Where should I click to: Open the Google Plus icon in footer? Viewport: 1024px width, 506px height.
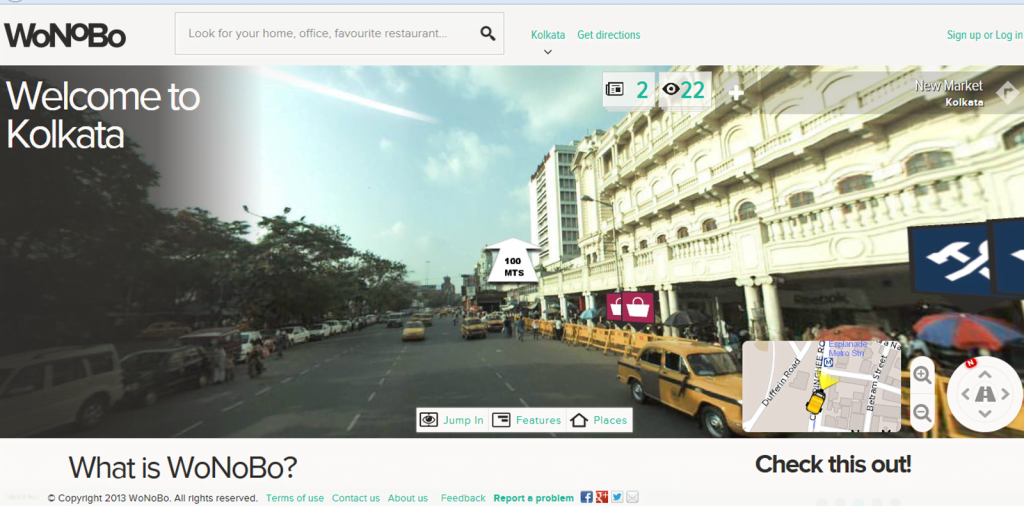click(x=601, y=497)
